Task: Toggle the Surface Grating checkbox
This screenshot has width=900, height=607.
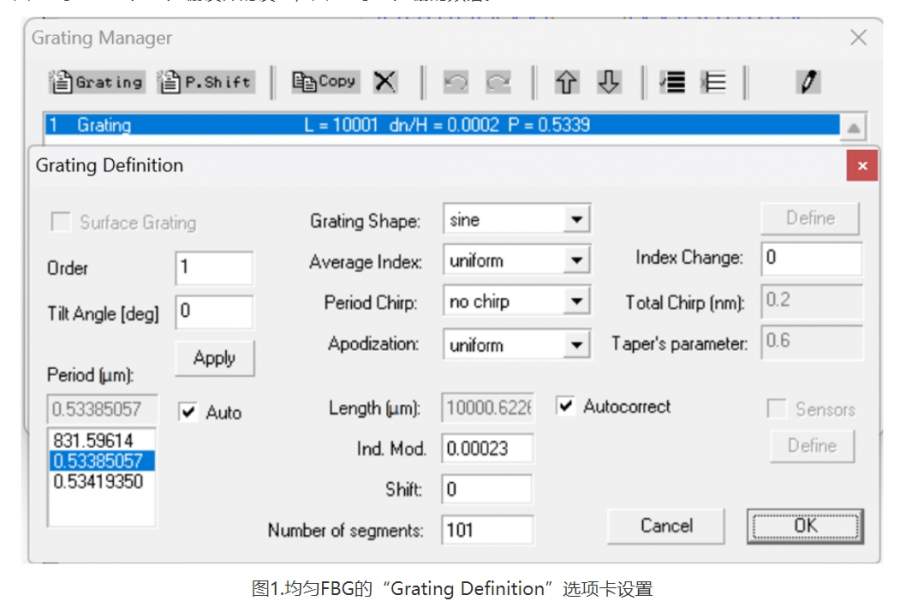Action: 61,221
